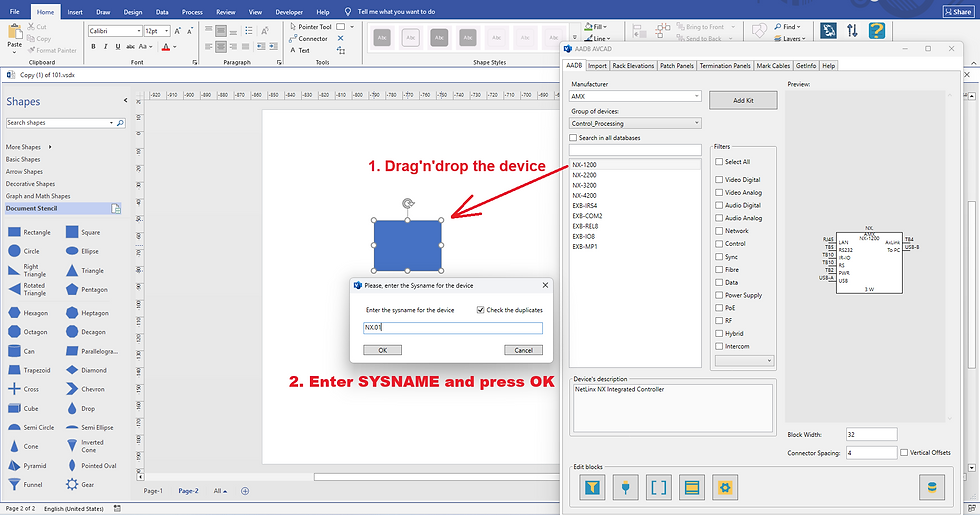This screenshot has width=980, height=515.
Task: Click Cancel in the Sysname dialog
Action: [x=523, y=350]
